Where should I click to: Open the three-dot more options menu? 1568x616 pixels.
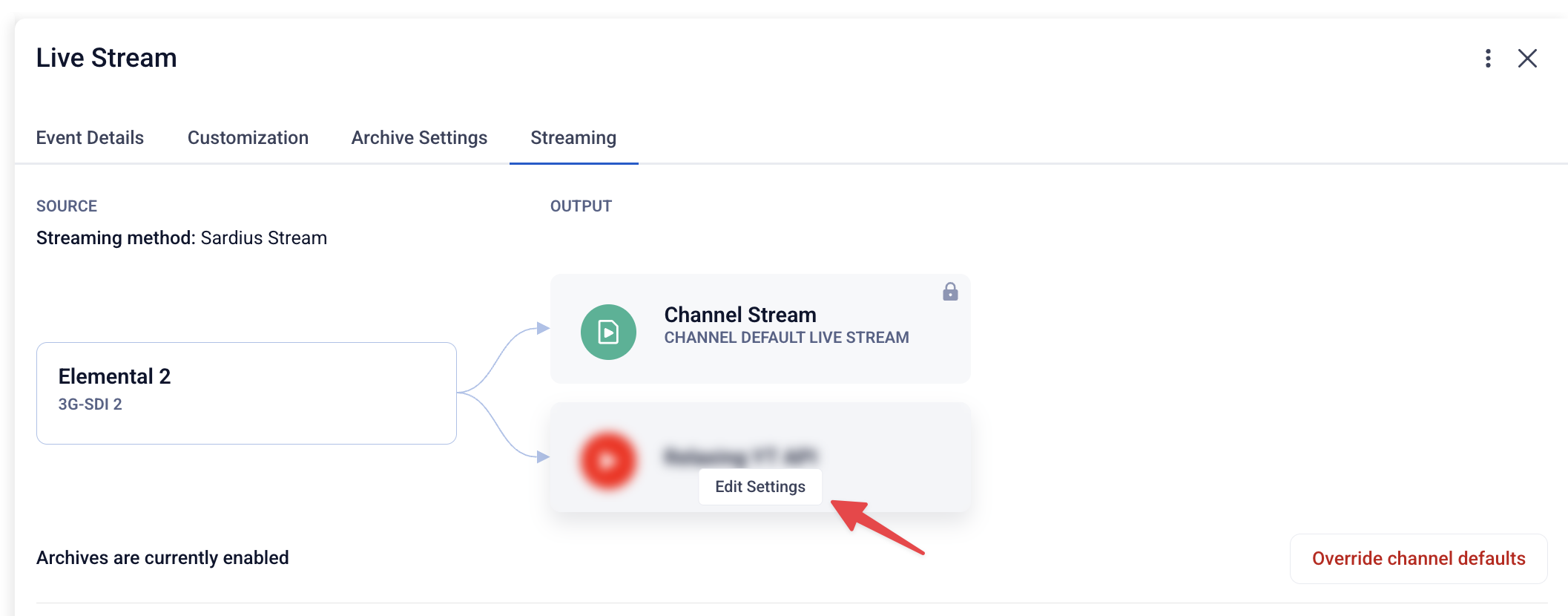point(1488,59)
